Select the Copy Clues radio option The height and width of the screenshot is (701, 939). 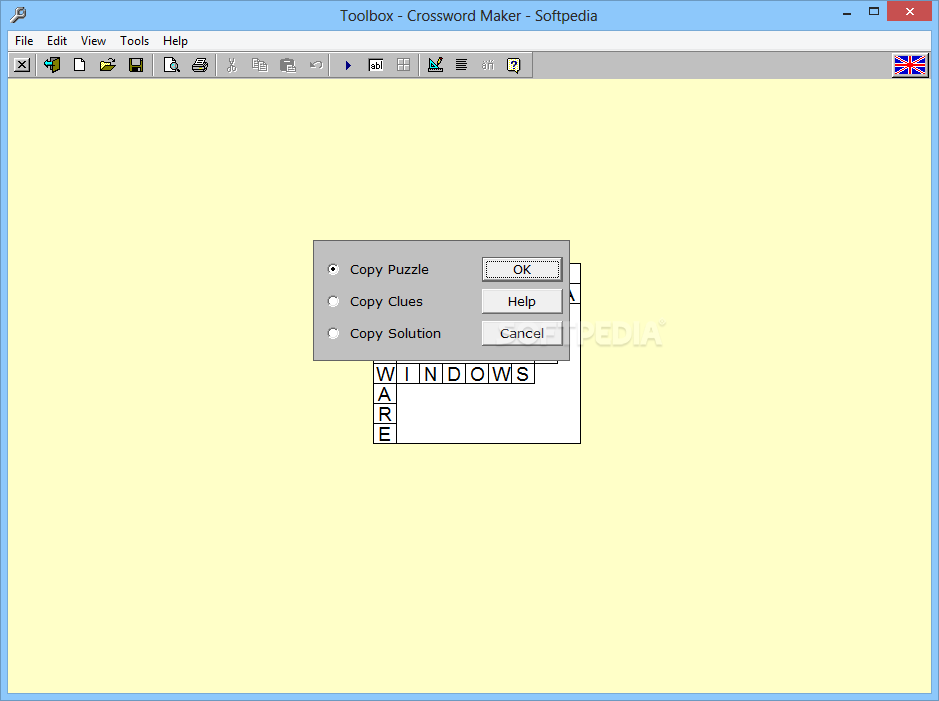pos(334,301)
